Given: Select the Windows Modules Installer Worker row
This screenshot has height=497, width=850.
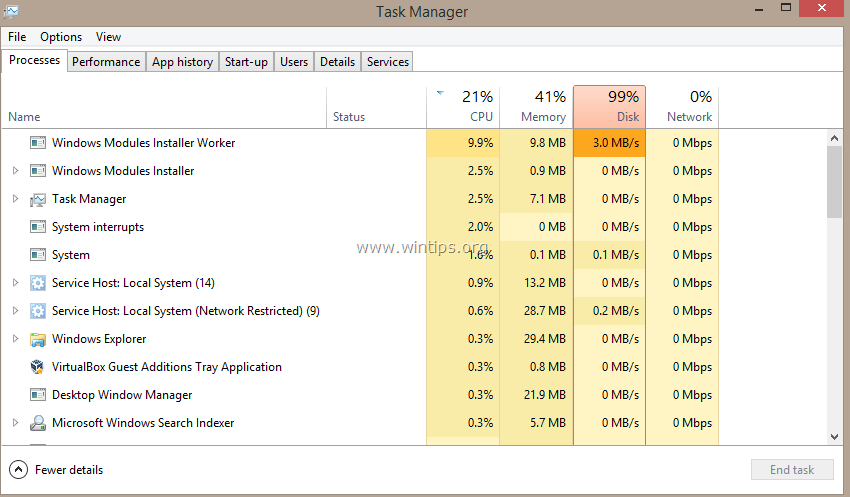Looking at the screenshot, I should (360, 143).
